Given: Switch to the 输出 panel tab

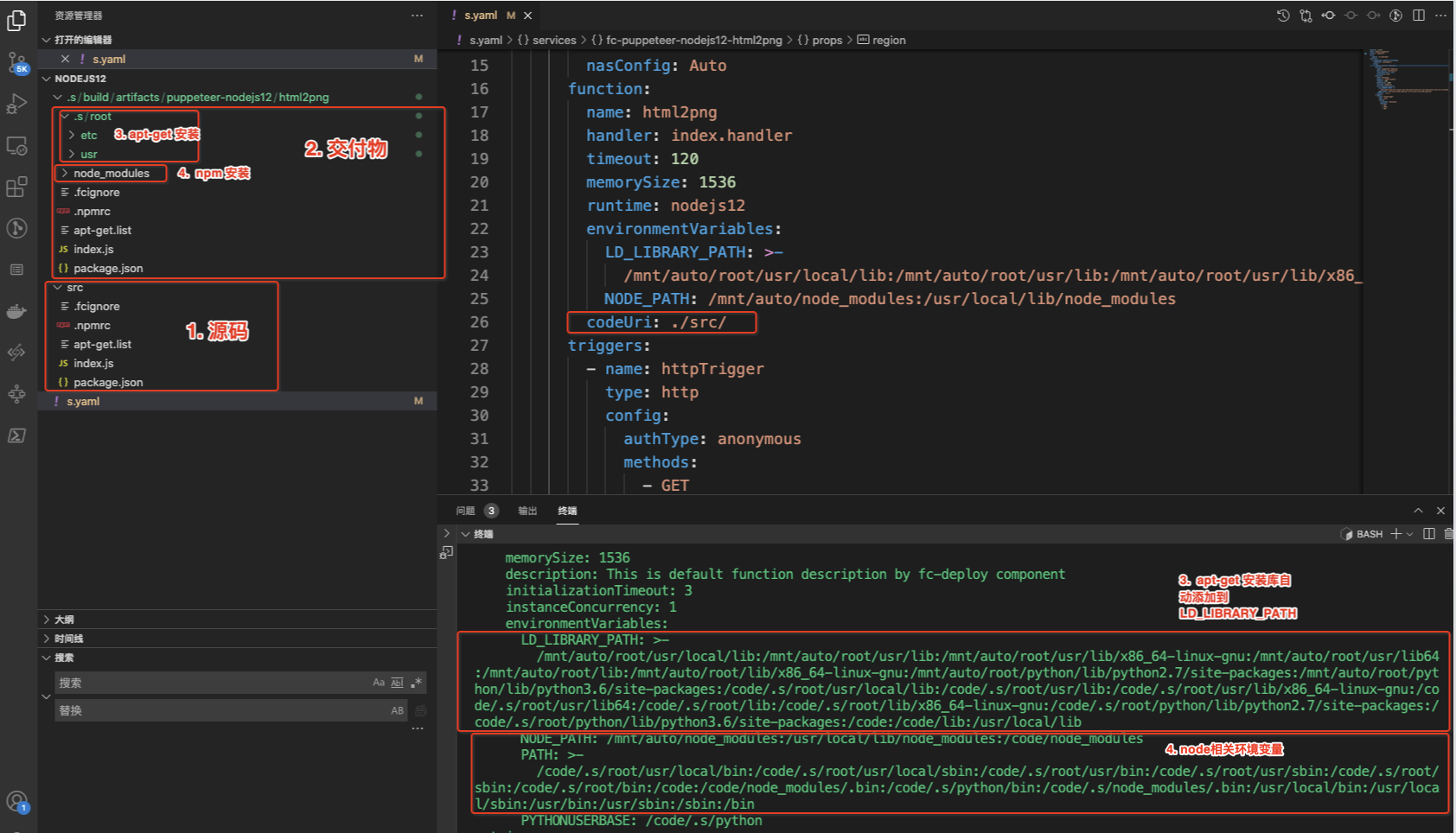Looking at the screenshot, I should [527, 511].
